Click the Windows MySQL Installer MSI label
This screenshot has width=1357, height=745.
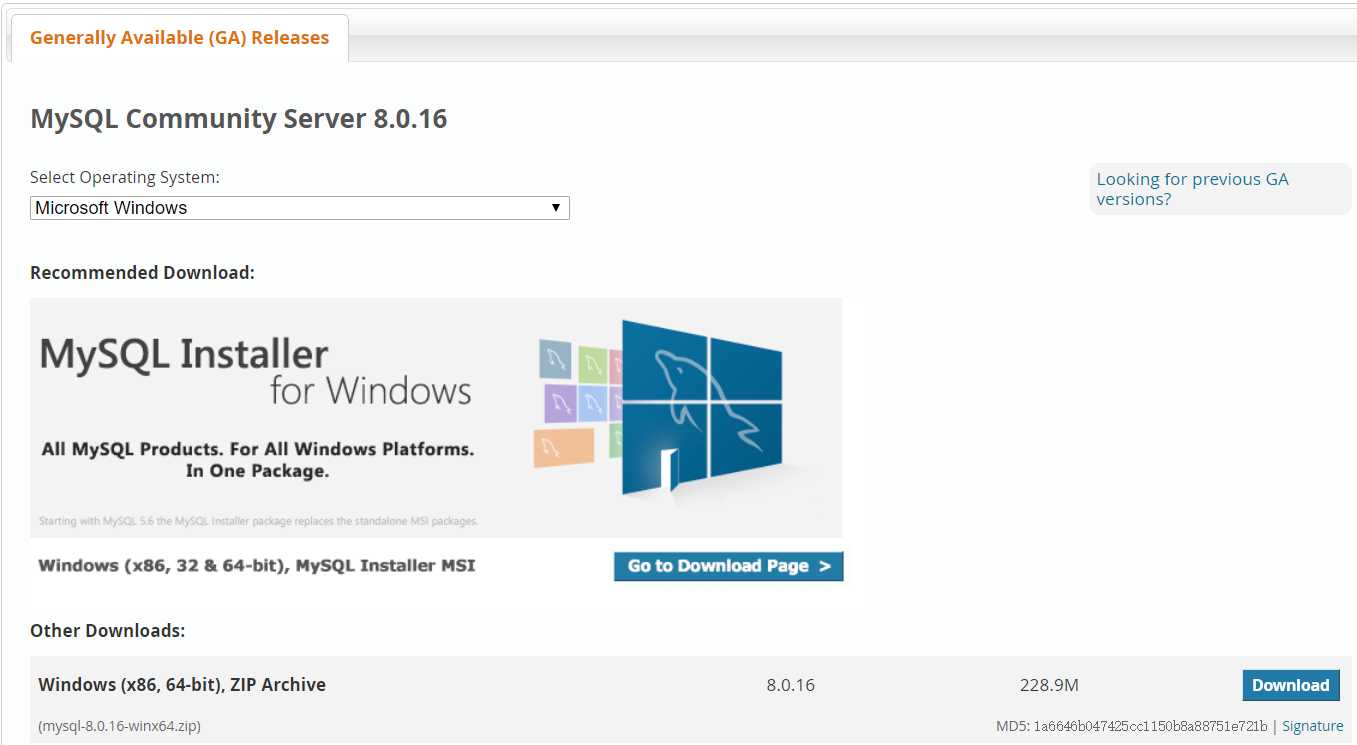(x=257, y=566)
